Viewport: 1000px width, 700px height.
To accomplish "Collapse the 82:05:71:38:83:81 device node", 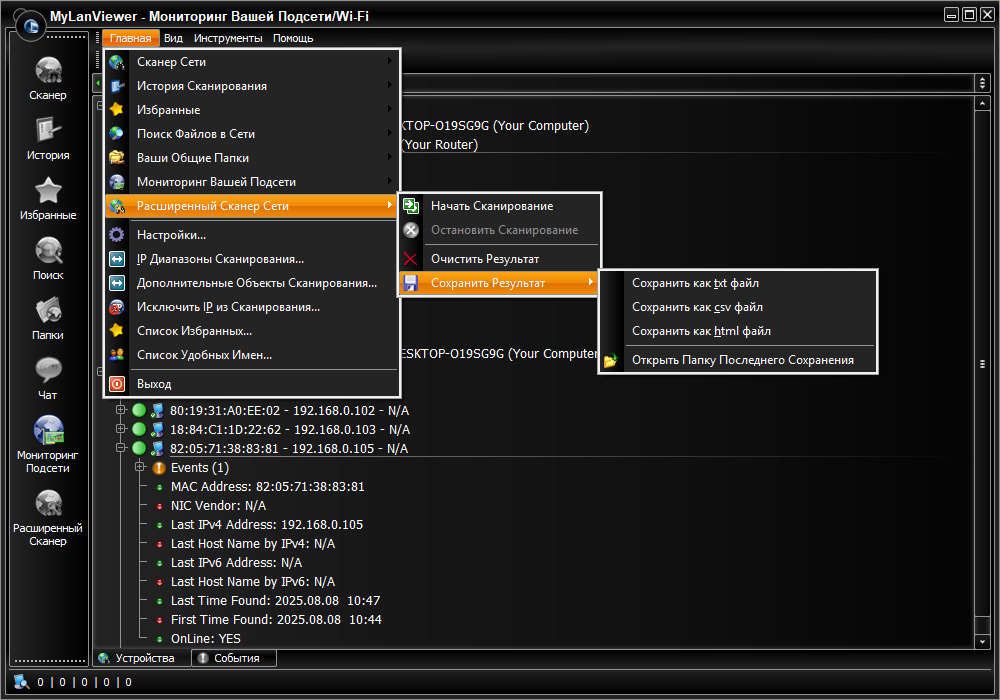I will (121, 448).
